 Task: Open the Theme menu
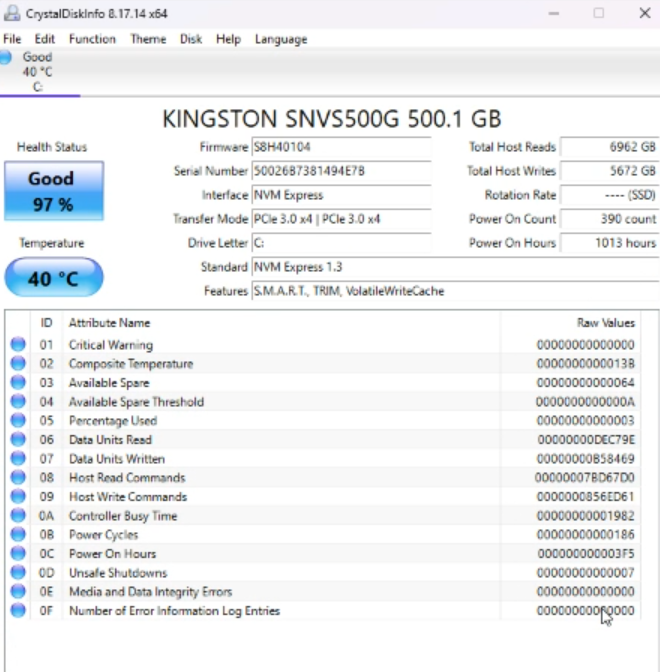tap(148, 39)
